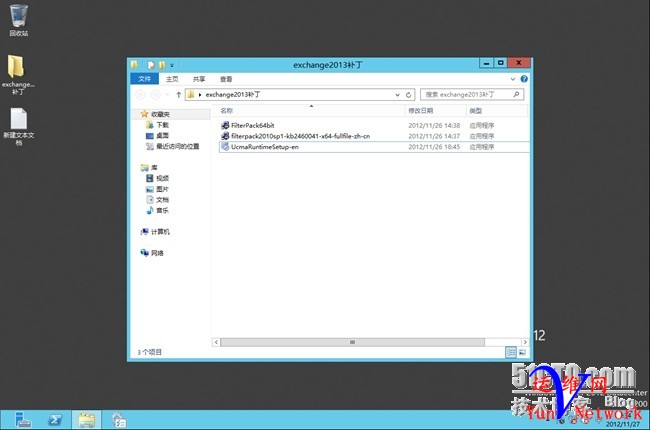Switch to details view layout icon
Screen dimensions: 650x430
[x=511, y=352]
